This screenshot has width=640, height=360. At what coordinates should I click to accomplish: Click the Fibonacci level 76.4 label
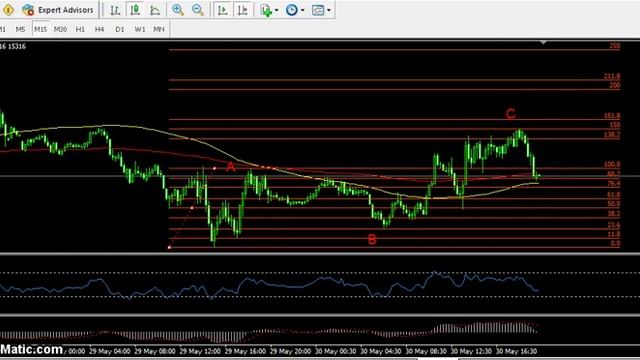point(614,184)
